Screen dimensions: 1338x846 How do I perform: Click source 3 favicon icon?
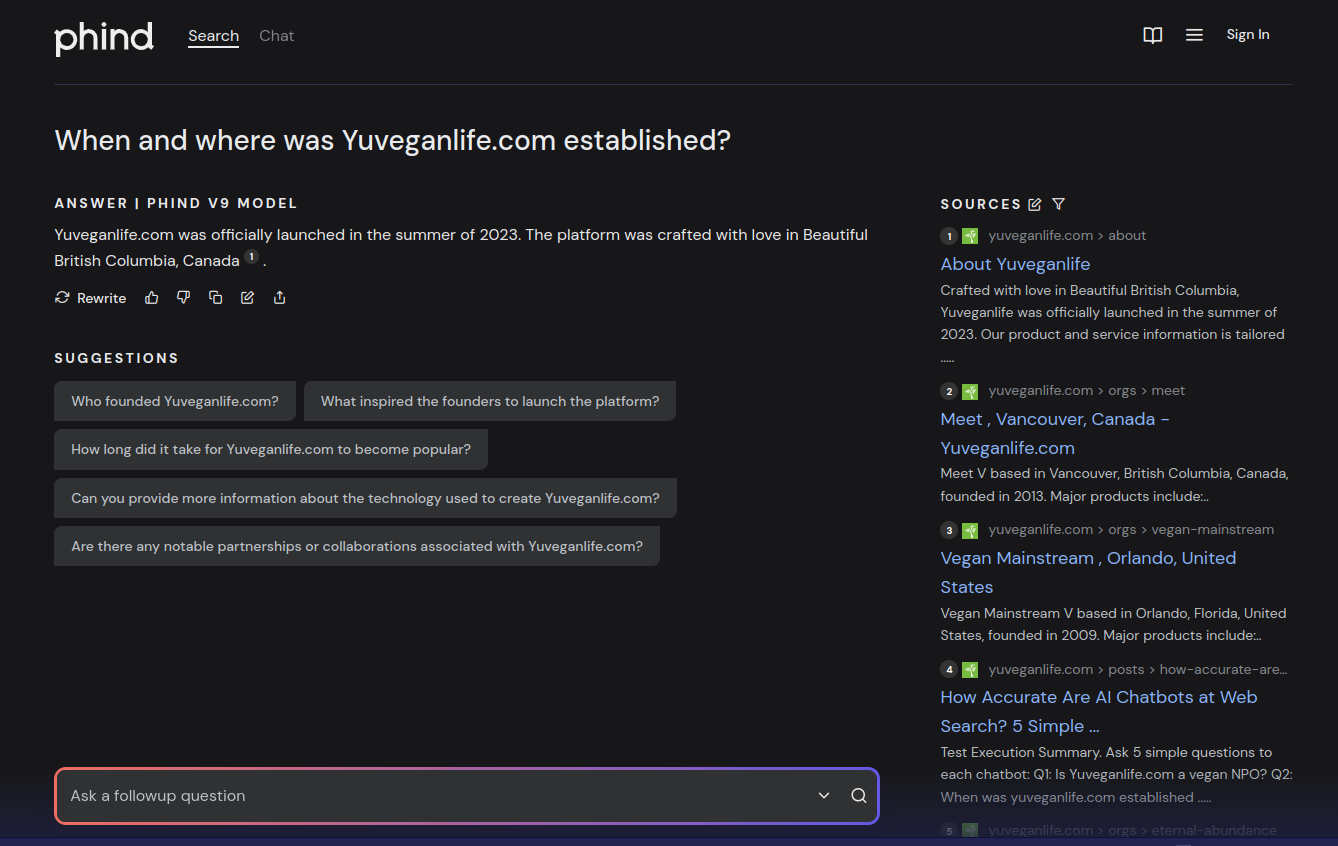pos(970,530)
